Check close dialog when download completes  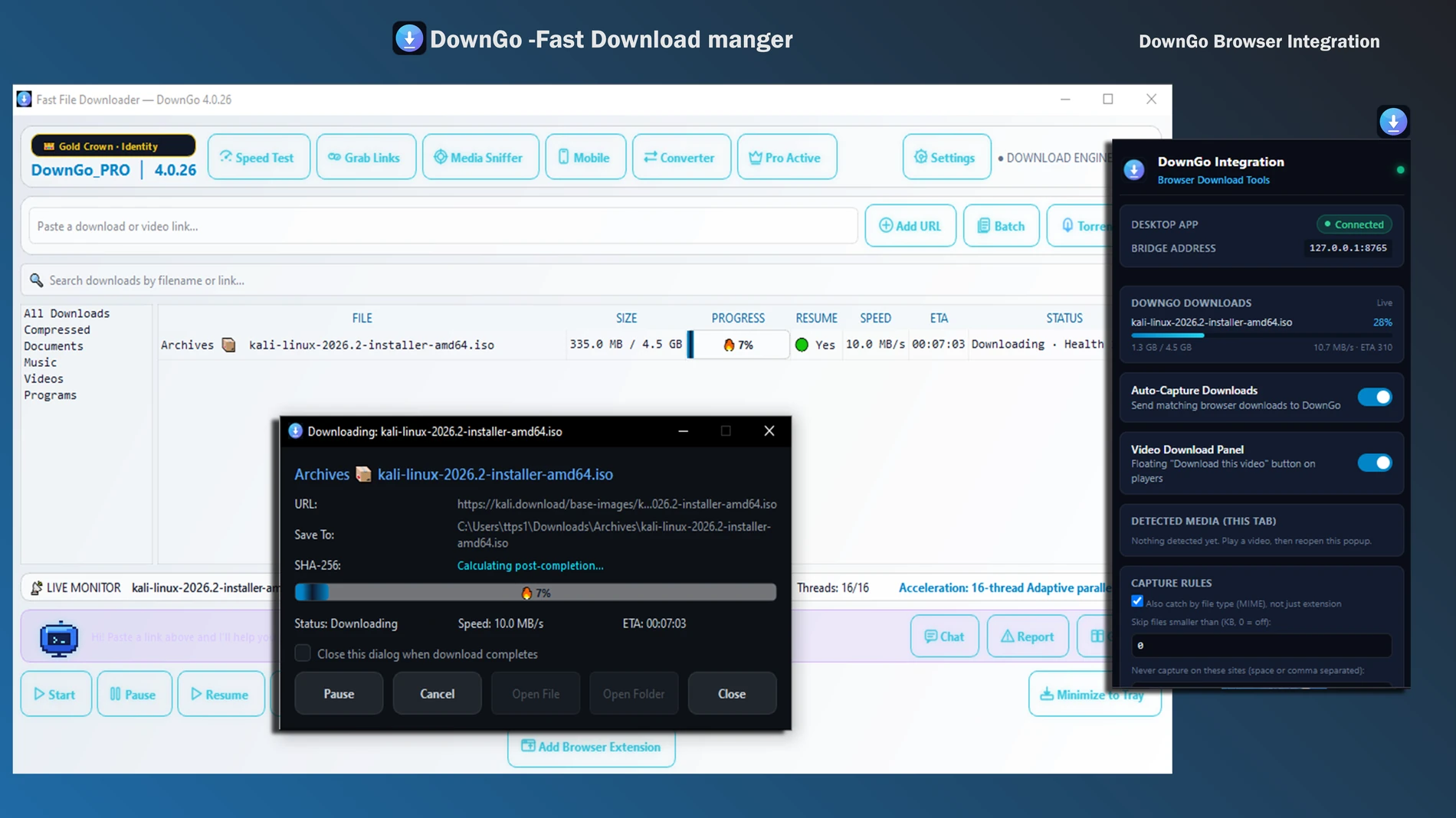(303, 653)
